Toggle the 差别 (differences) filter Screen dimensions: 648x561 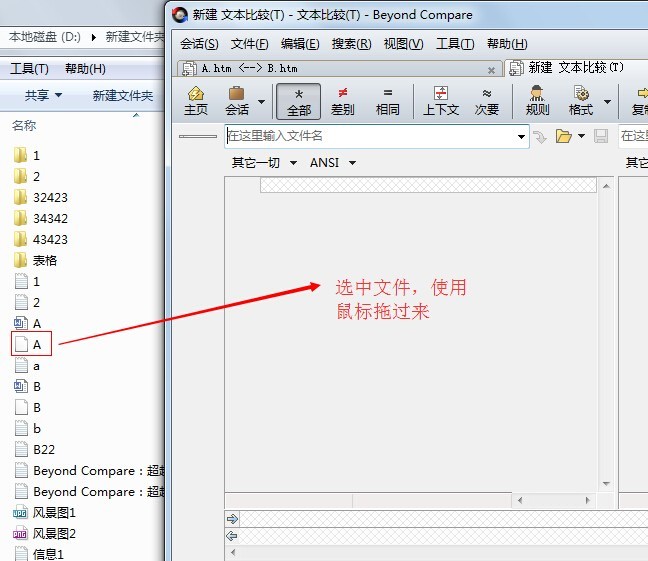343,101
